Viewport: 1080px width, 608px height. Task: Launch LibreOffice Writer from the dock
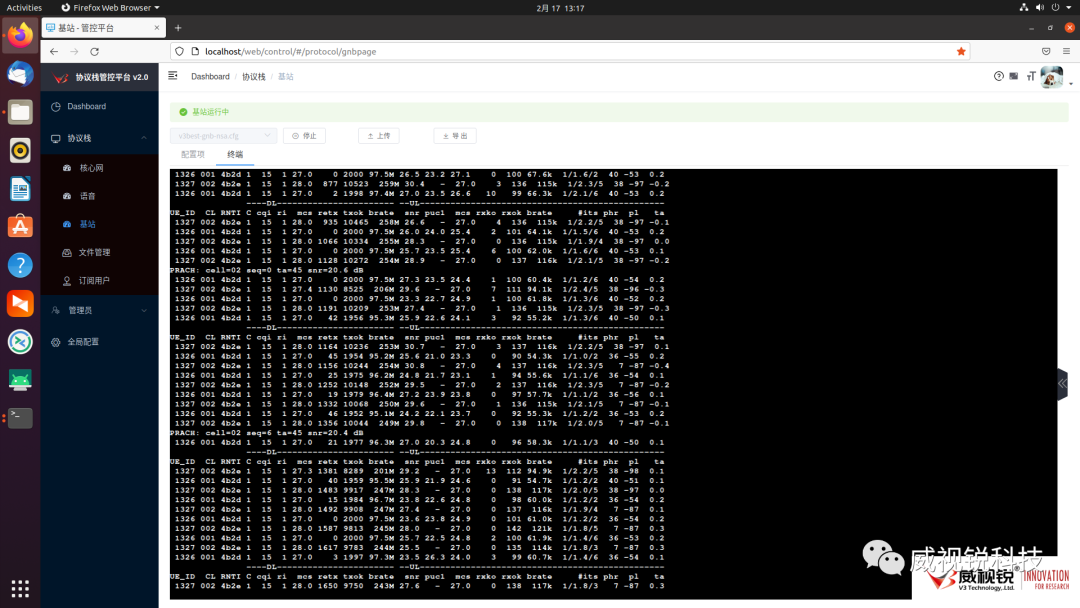coord(20,189)
